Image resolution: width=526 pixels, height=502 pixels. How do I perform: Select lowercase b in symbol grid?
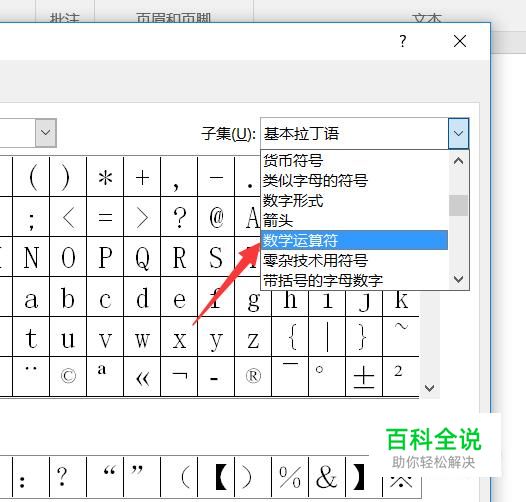tap(68, 297)
